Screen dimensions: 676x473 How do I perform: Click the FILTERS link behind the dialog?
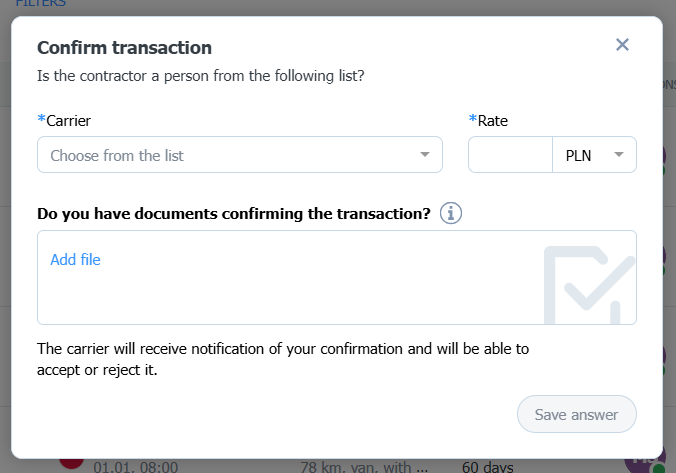41,3
